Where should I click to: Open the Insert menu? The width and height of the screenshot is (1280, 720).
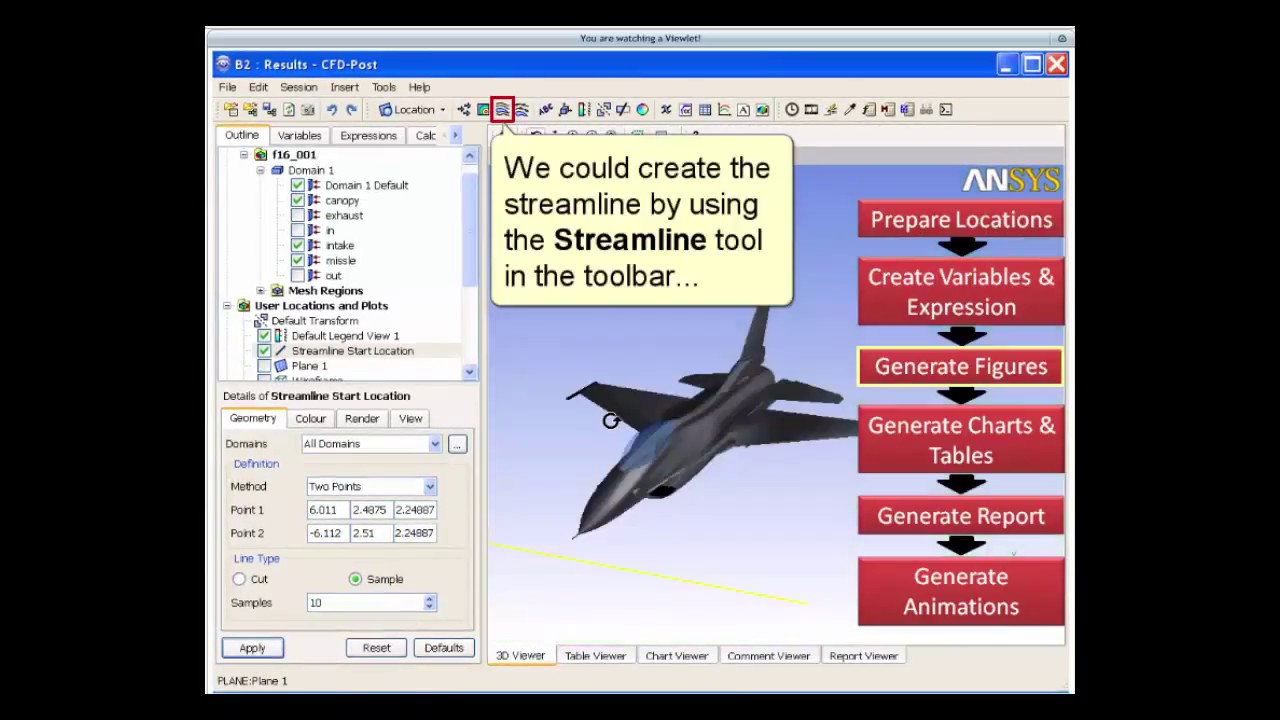344,87
